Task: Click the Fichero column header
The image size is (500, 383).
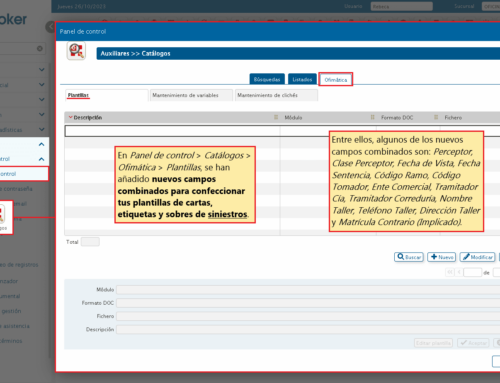Action: [x=453, y=117]
